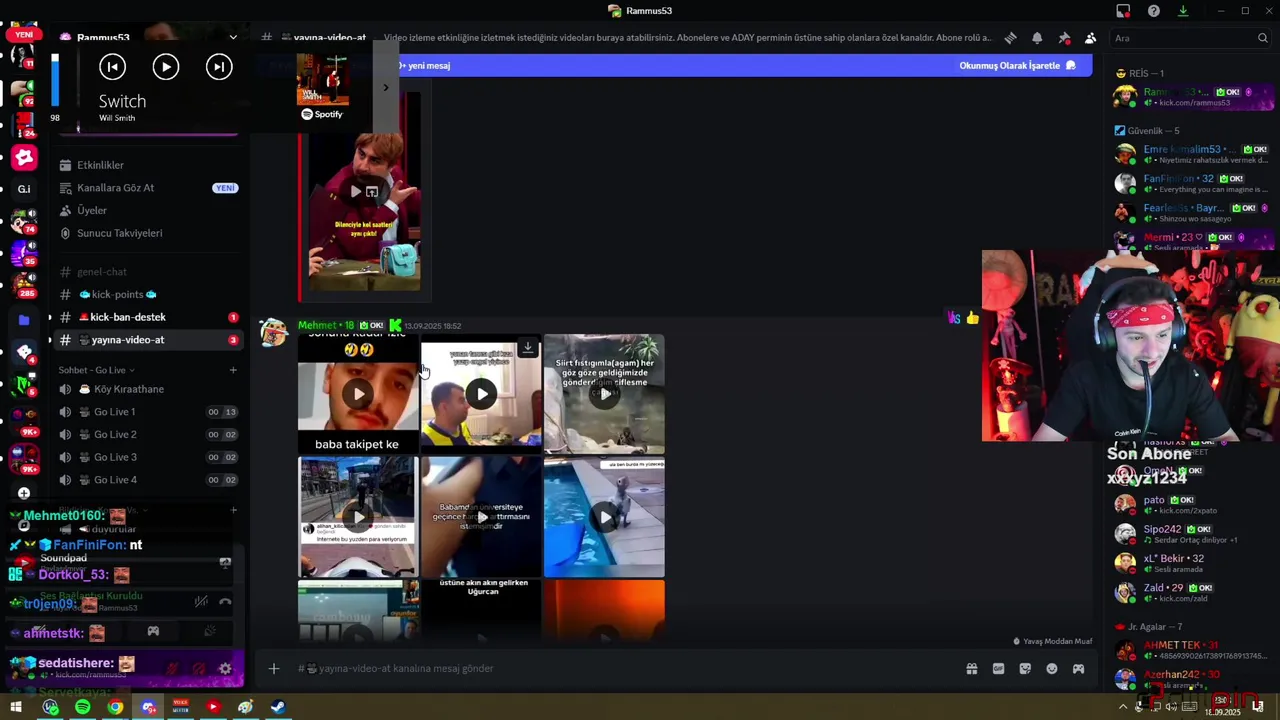This screenshot has width=1280, height=720.
Task: Open the gift icon in message bar
Action: pos(971,669)
